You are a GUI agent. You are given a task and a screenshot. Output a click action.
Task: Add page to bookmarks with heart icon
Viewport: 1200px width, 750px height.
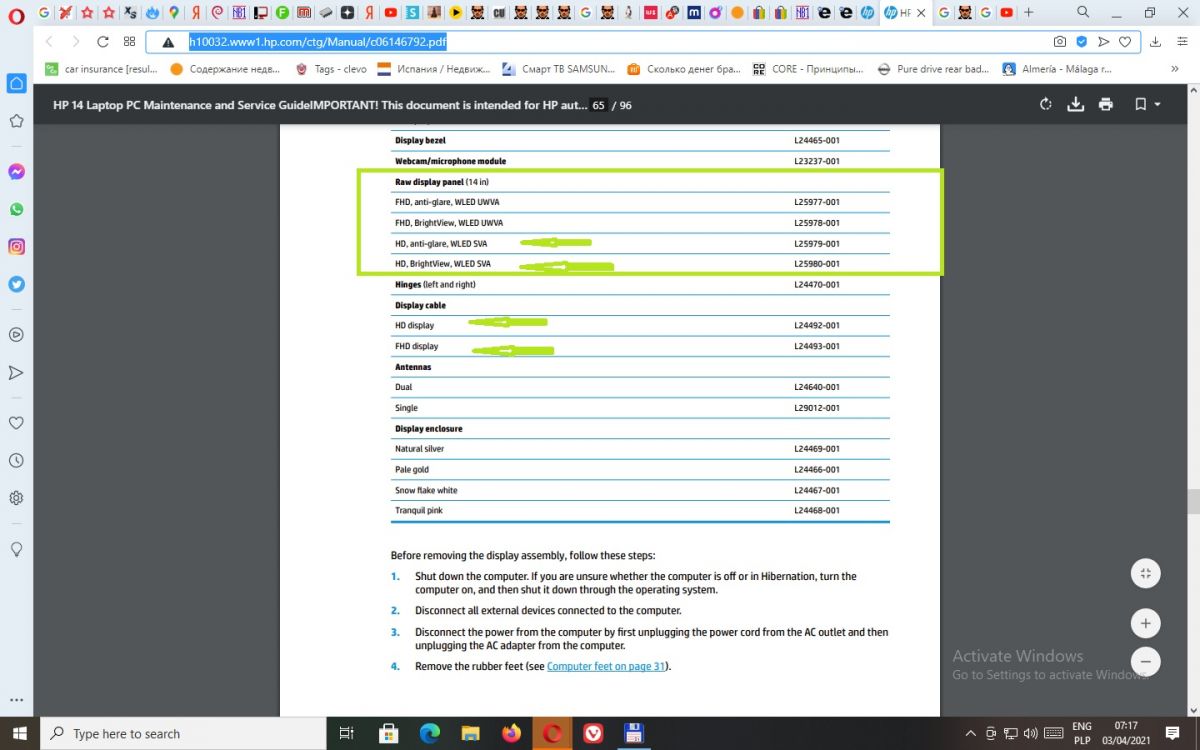pos(1125,42)
